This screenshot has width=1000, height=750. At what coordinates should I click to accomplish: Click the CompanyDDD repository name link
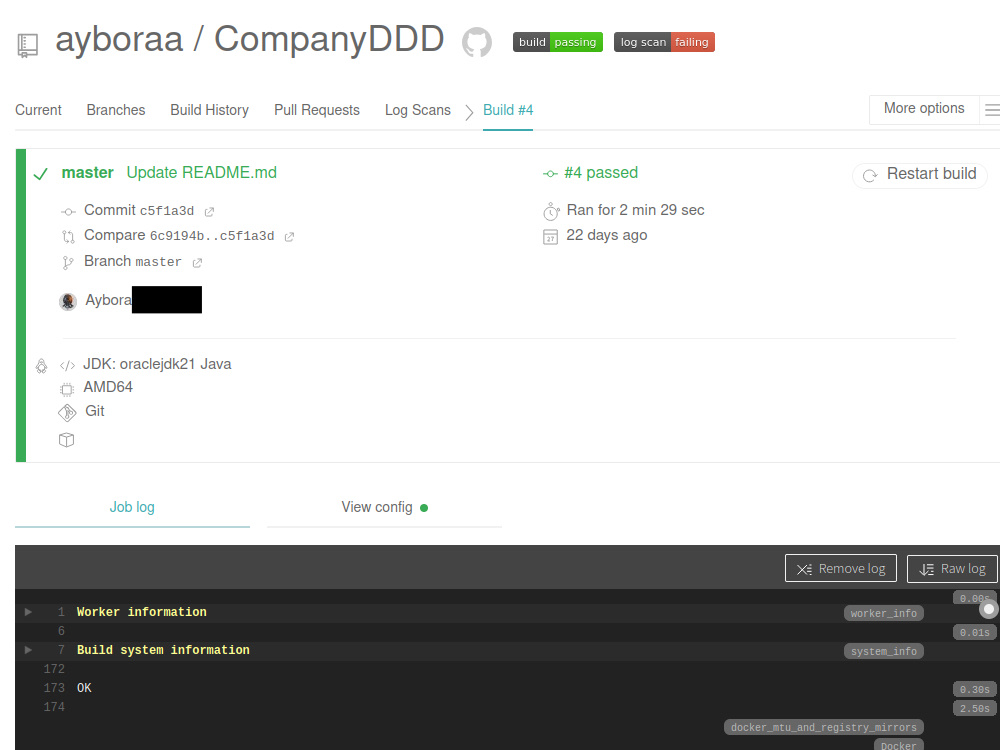[x=329, y=39]
